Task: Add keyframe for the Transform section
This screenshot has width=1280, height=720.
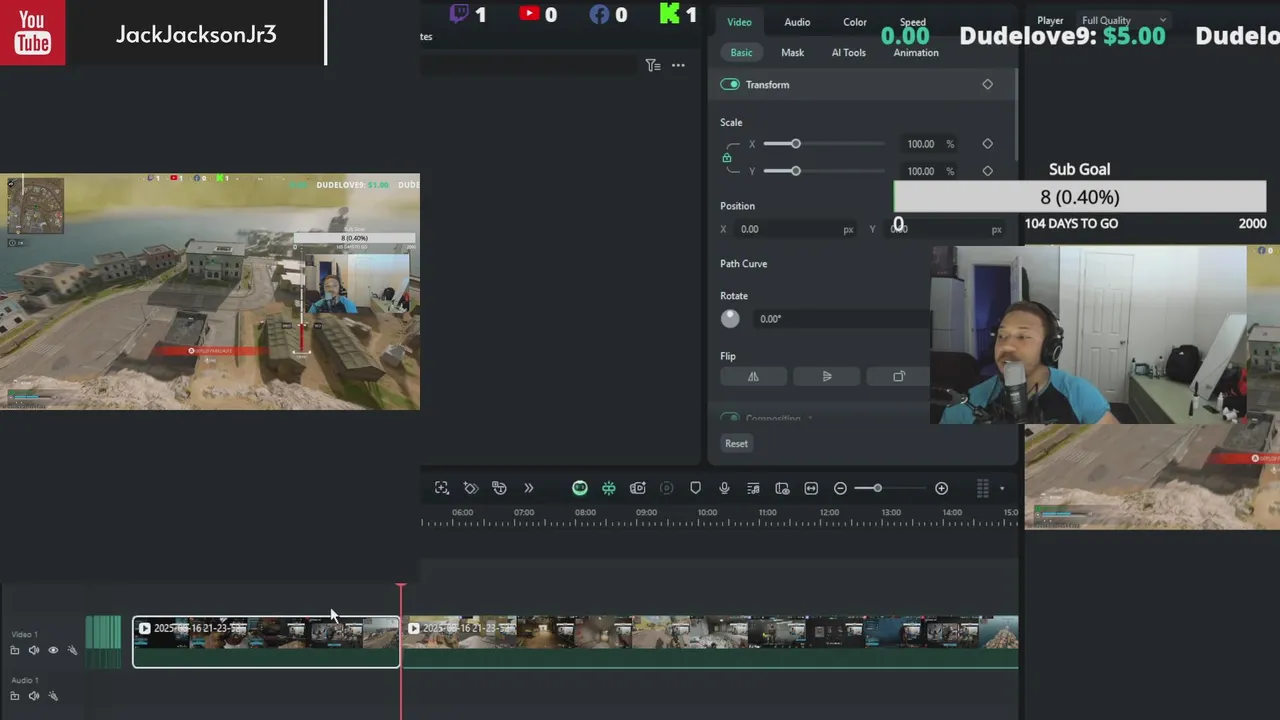Action: 987,84
